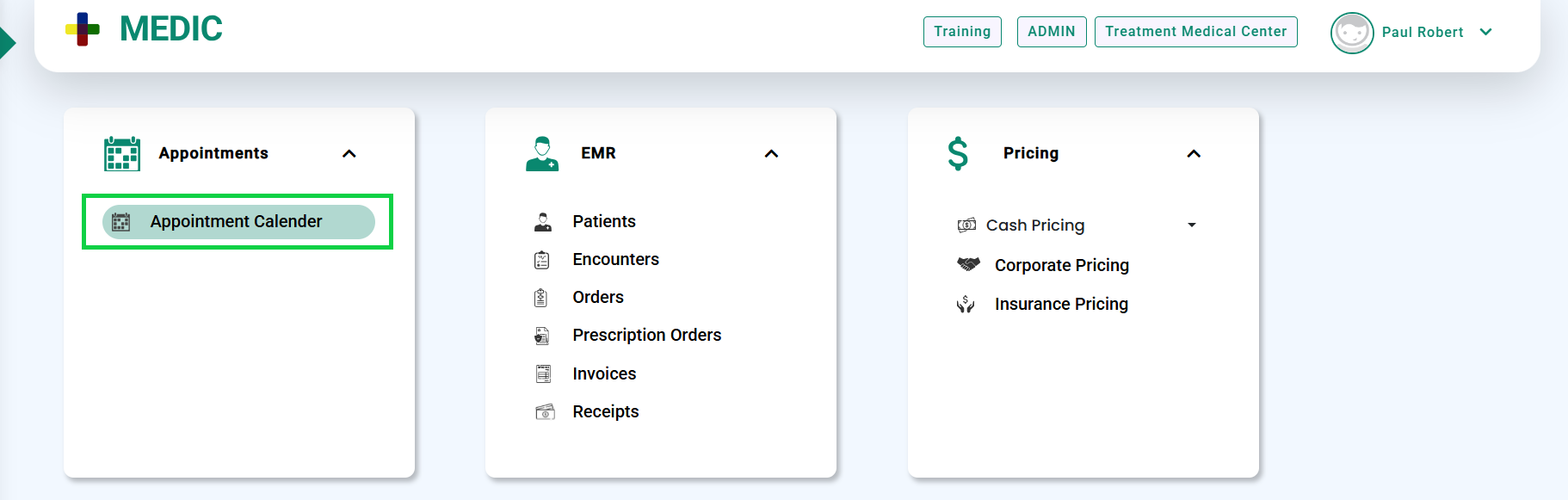The width and height of the screenshot is (1568, 500).
Task: Open Appointment Calender menu item
Action: 237,222
